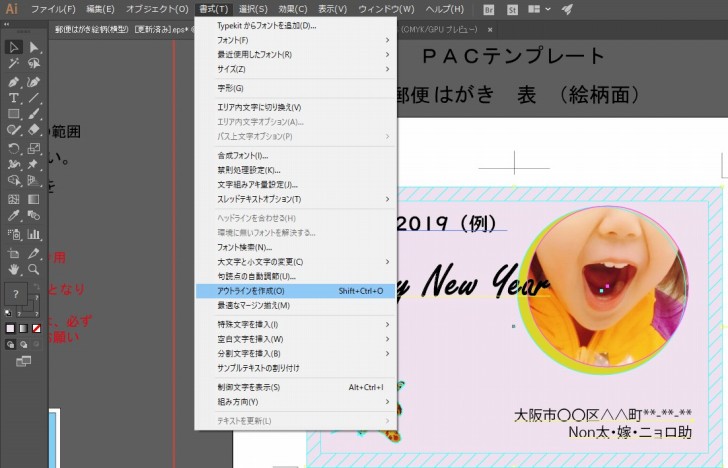The height and width of the screenshot is (468, 728).
Task: Select the Rectangle tool
Action: [x=13, y=114]
